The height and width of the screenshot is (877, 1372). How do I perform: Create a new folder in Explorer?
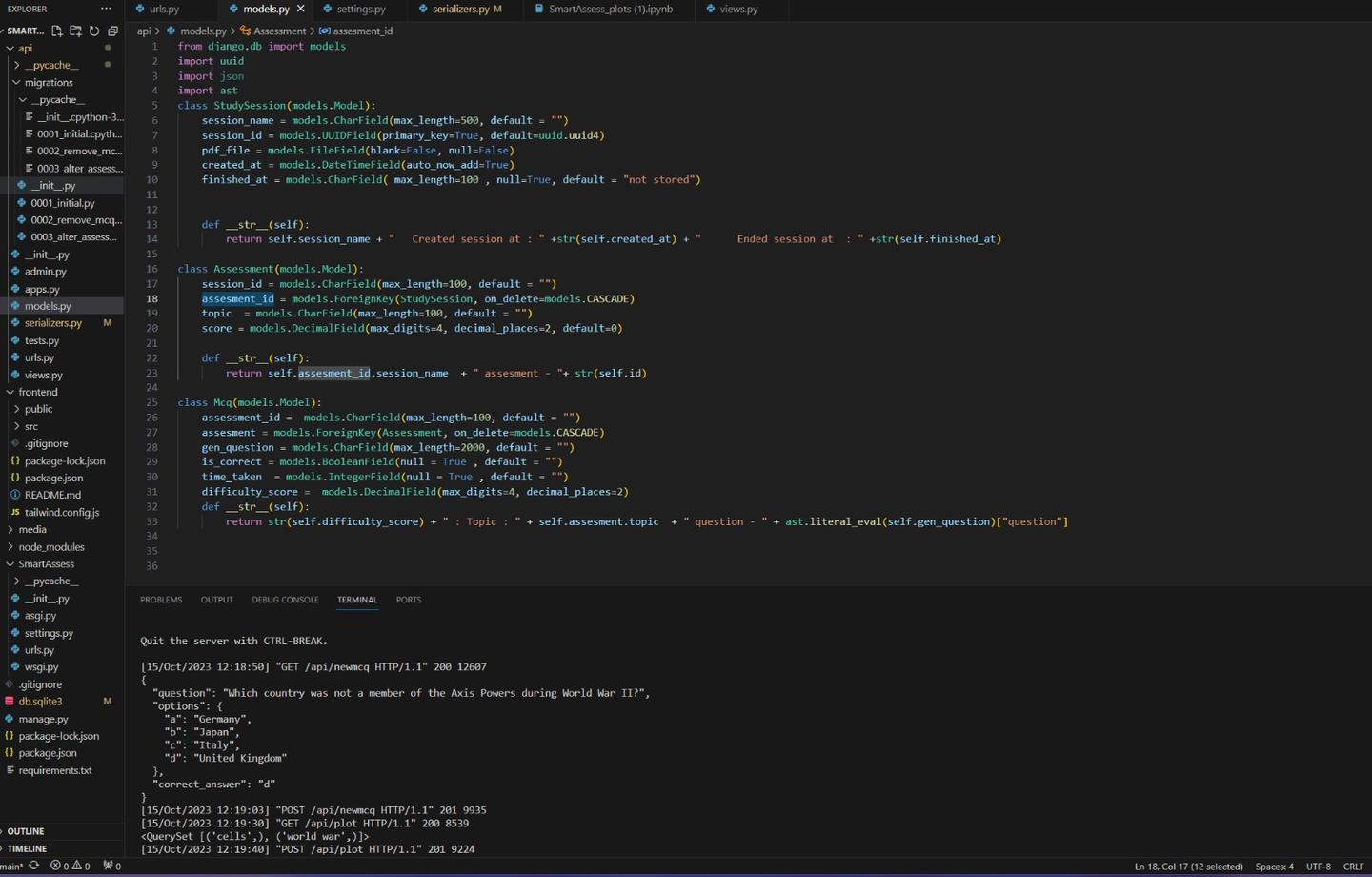click(x=75, y=31)
